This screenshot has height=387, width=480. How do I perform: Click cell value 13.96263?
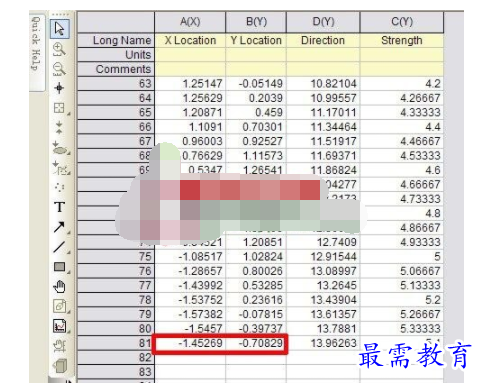[x=333, y=343]
